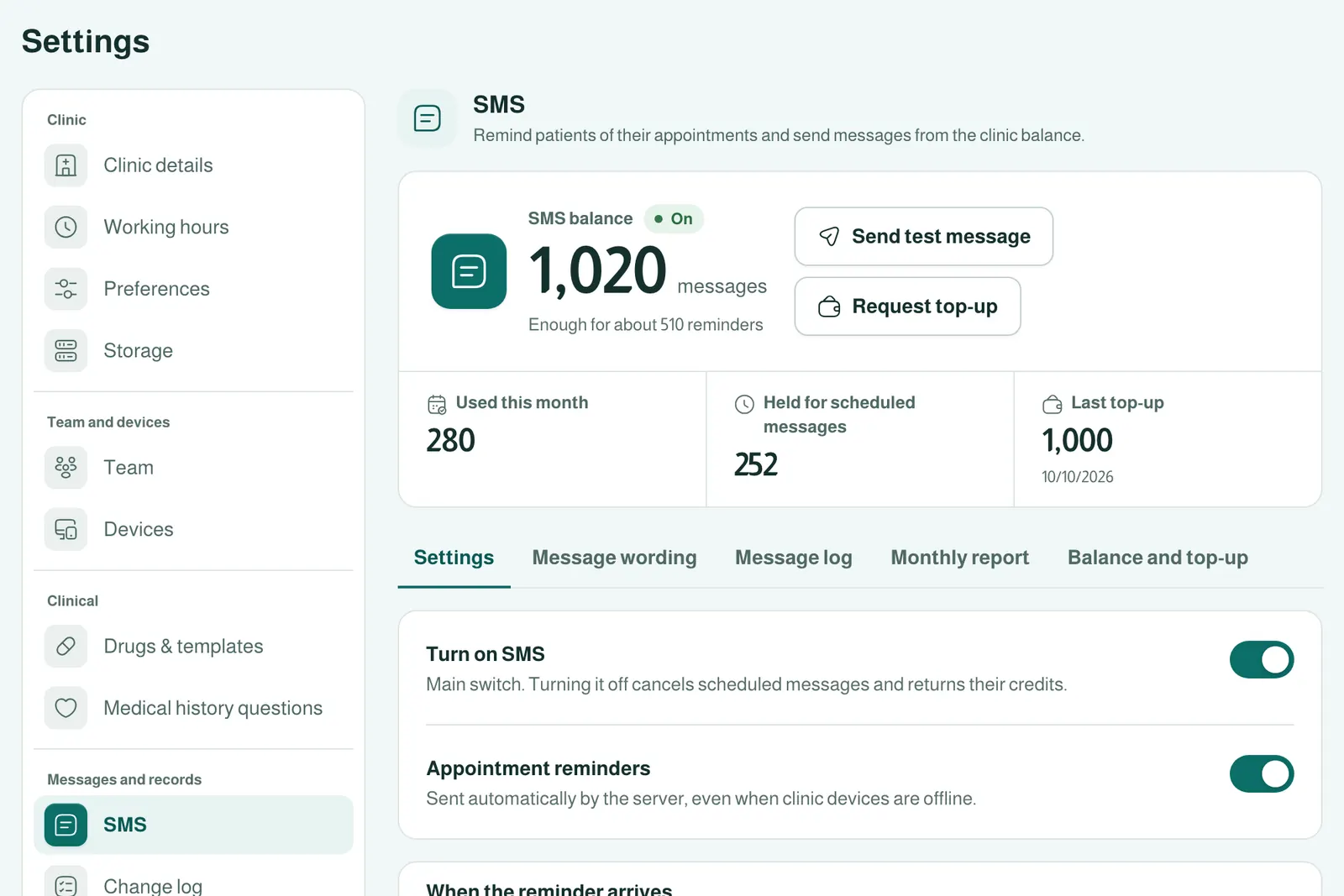This screenshot has width=1344, height=896.
Task: Click the SMS page header icon
Action: point(428,118)
